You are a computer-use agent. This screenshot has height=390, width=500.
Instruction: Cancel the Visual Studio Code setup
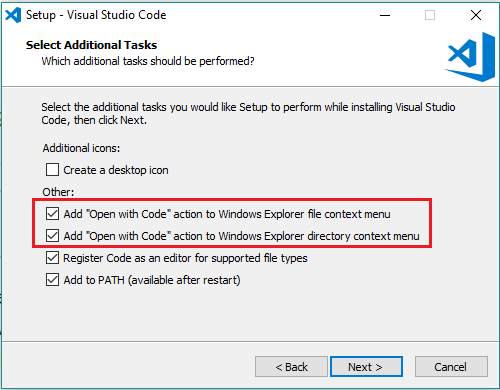(x=451, y=367)
